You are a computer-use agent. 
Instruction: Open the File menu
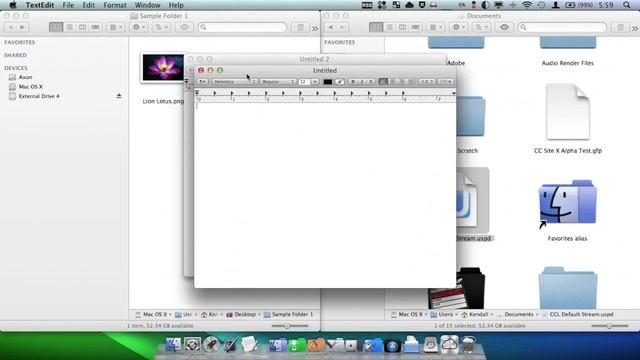[x=68, y=5]
